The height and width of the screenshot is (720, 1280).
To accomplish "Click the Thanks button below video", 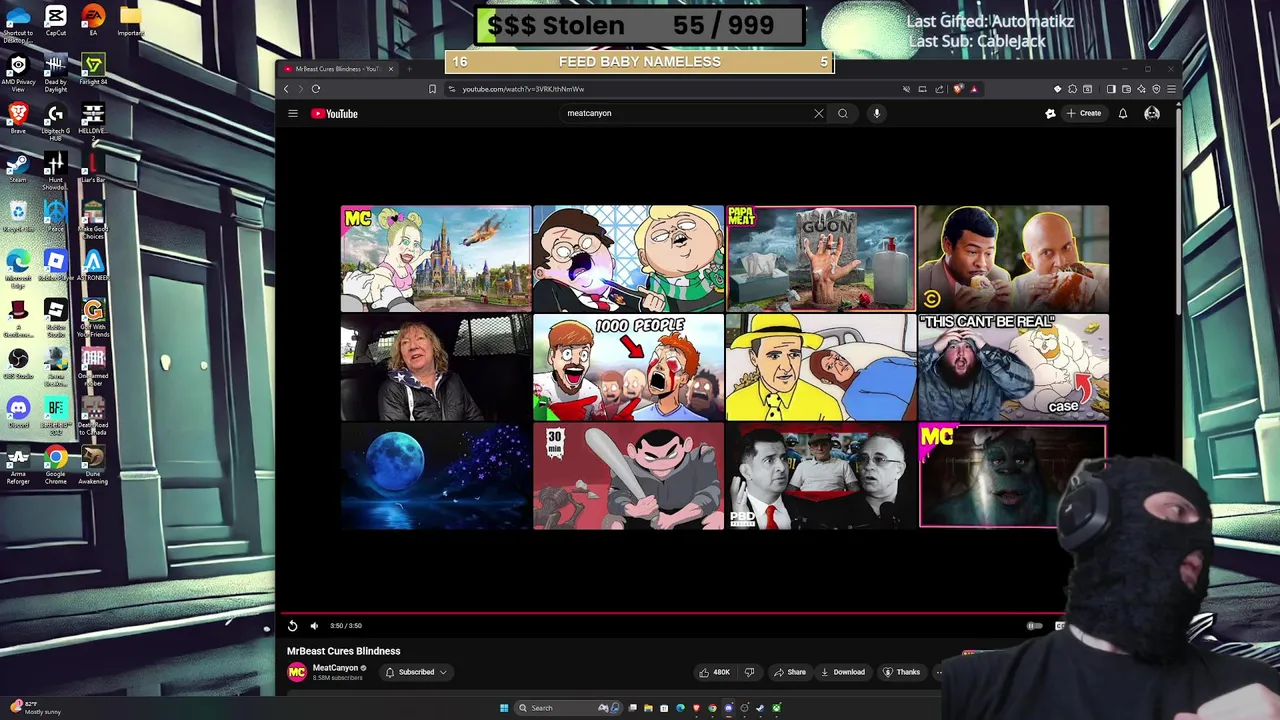I will point(901,672).
